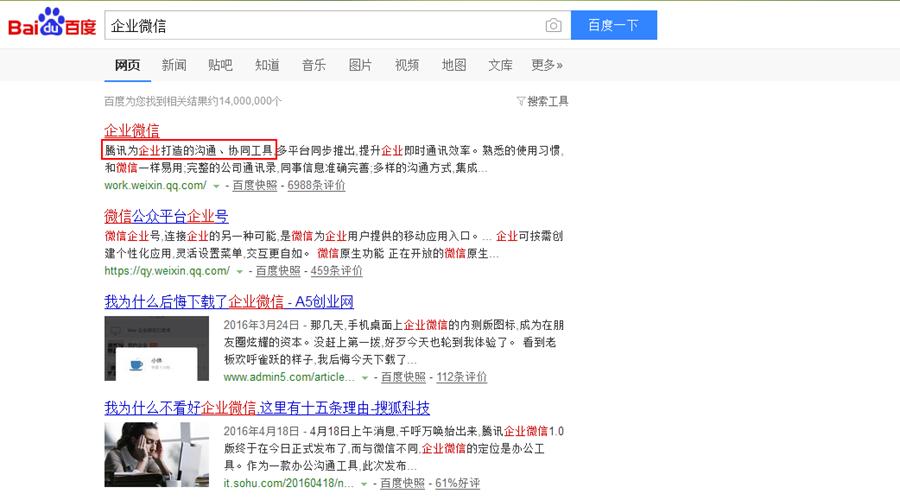Open 我为什么不看好企业微信 搜狐科技 result

tap(267, 408)
